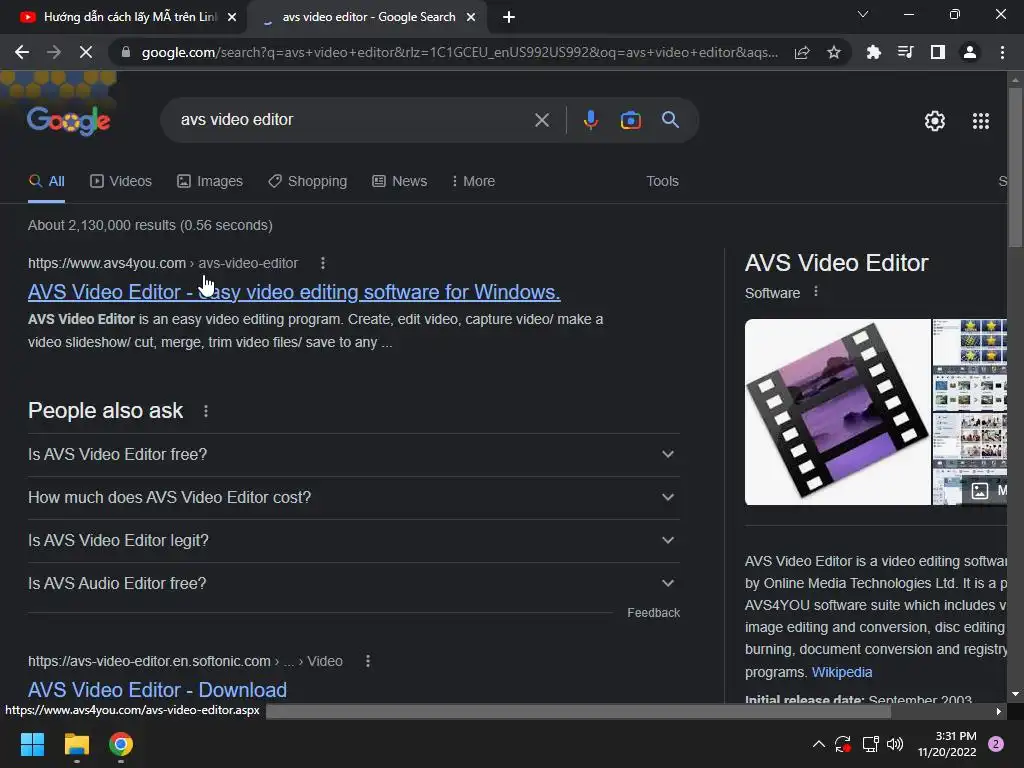
Task: Open the AVS Video Editor logo thumbnail
Action: click(837, 411)
